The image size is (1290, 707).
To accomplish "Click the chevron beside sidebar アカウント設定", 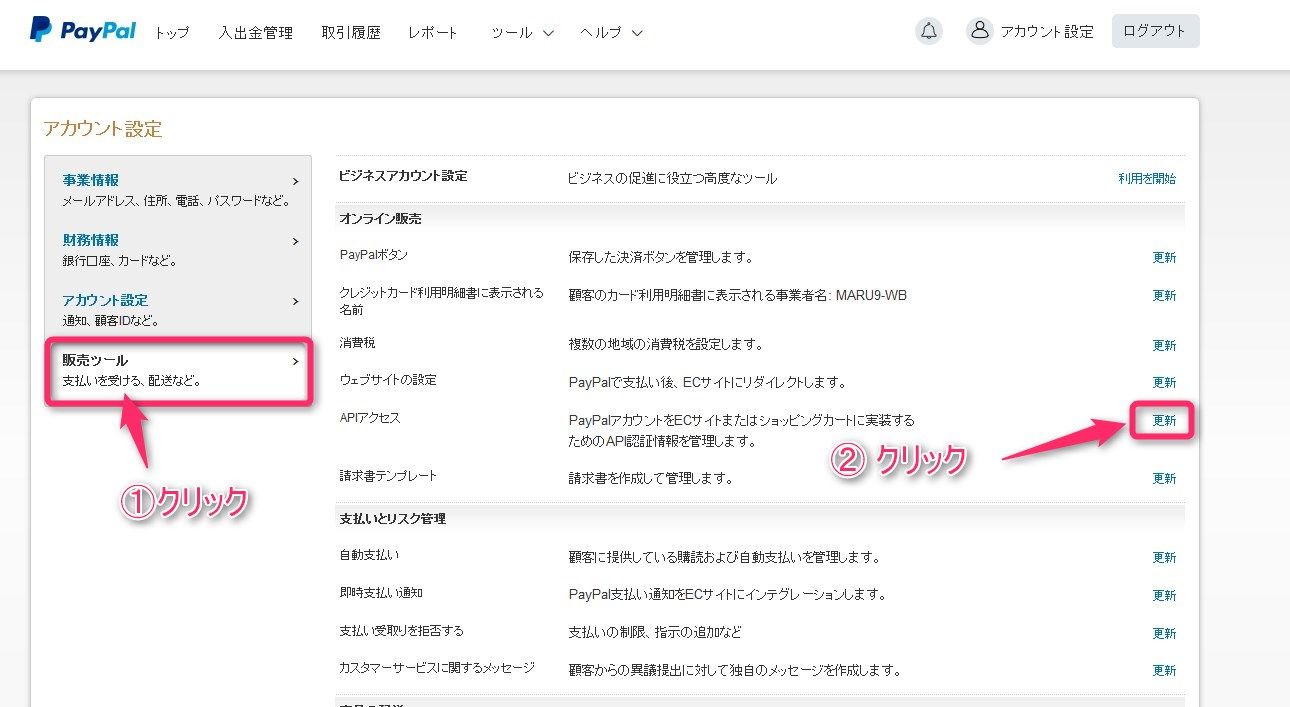I will pos(295,301).
